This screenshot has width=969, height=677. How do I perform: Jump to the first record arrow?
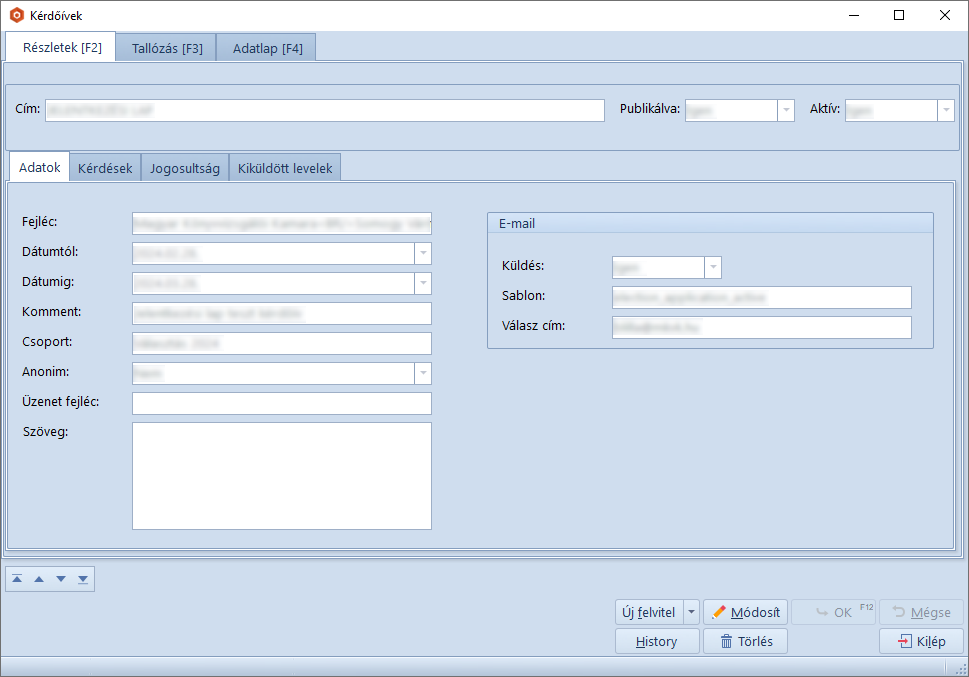point(17,579)
